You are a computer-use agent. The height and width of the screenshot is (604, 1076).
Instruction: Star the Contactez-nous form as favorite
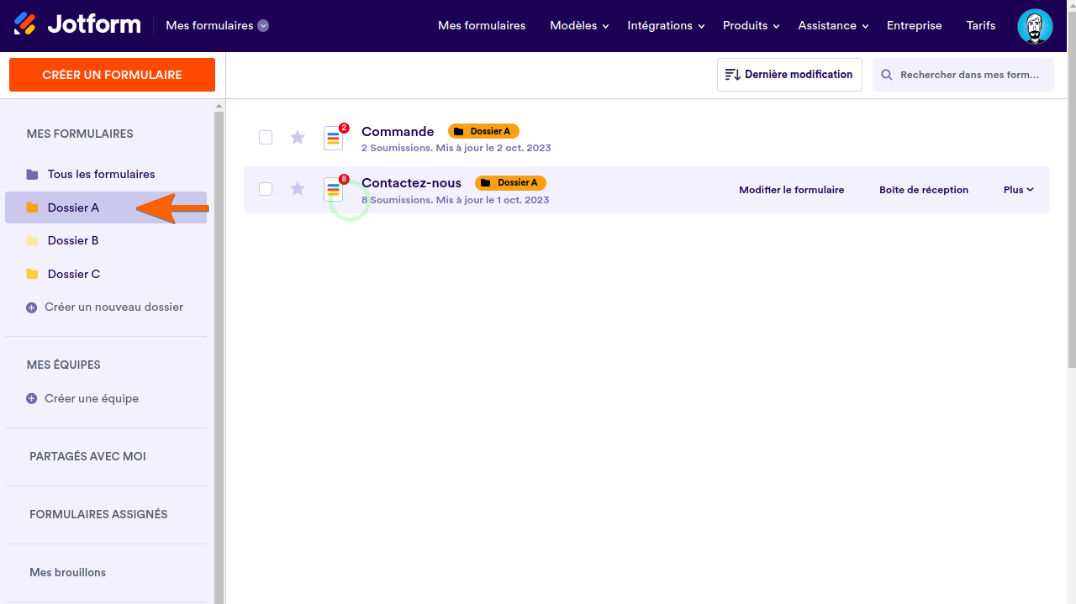pyautogui.click(x=297, y=189)
